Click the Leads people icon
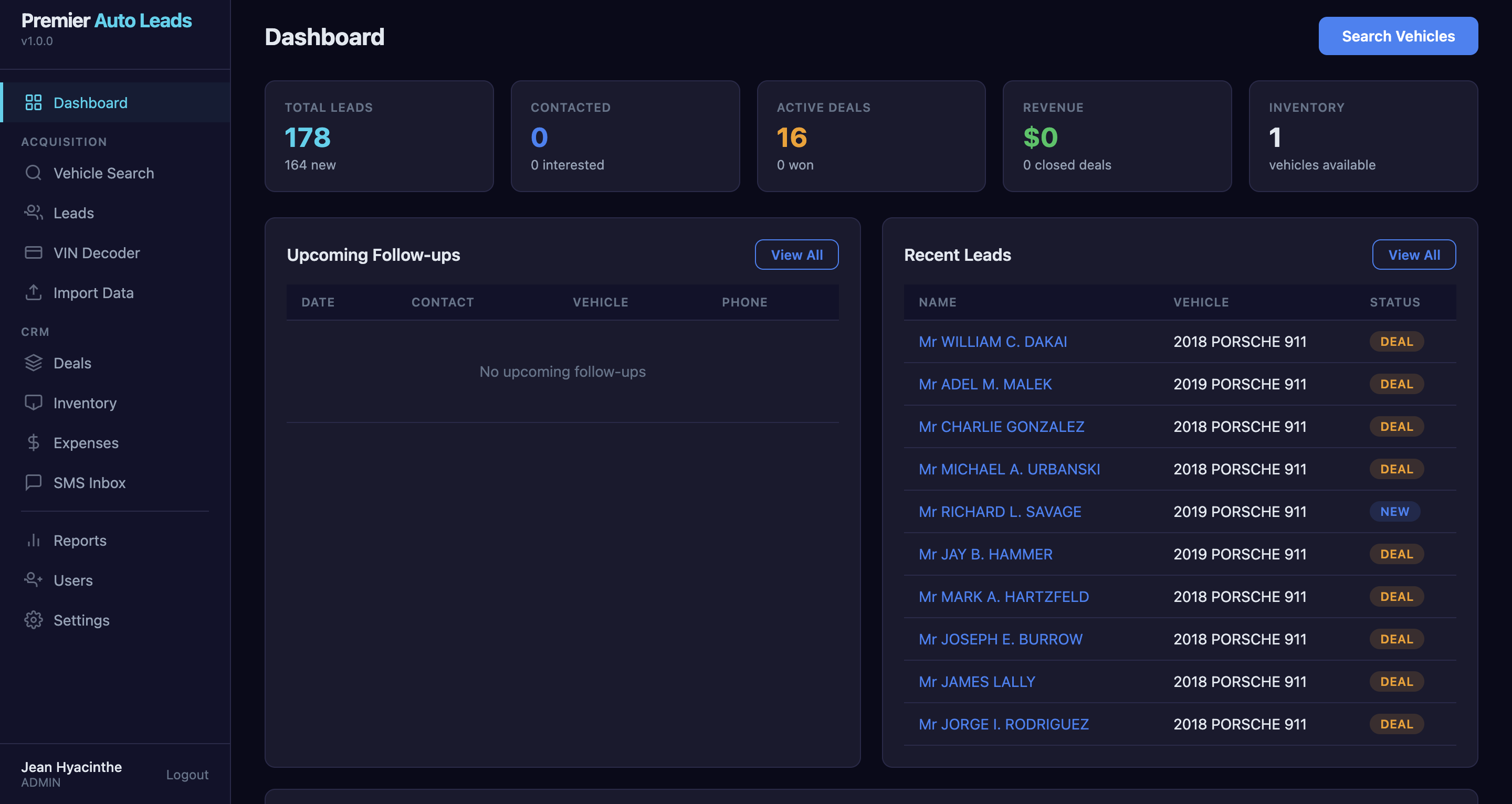This screenshot has height=804, width=1512. pyautogui.click(x=34, y=213)
